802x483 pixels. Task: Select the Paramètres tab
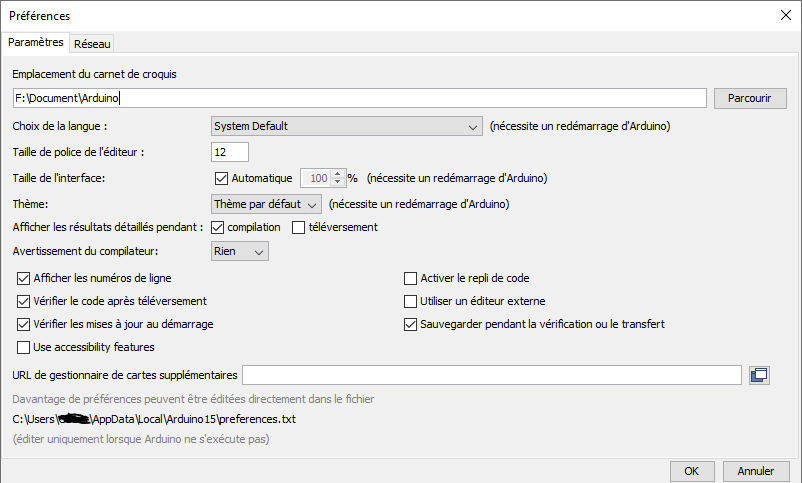36,42
